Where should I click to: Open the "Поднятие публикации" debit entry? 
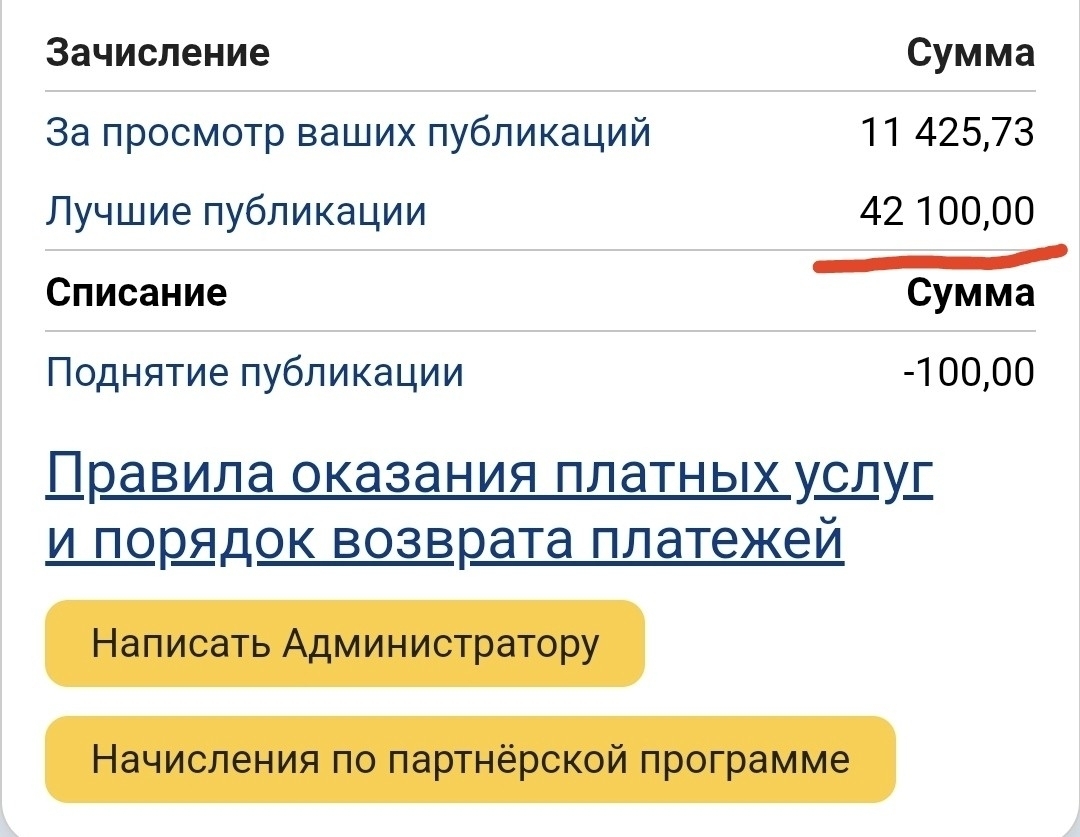pos(255,373)
